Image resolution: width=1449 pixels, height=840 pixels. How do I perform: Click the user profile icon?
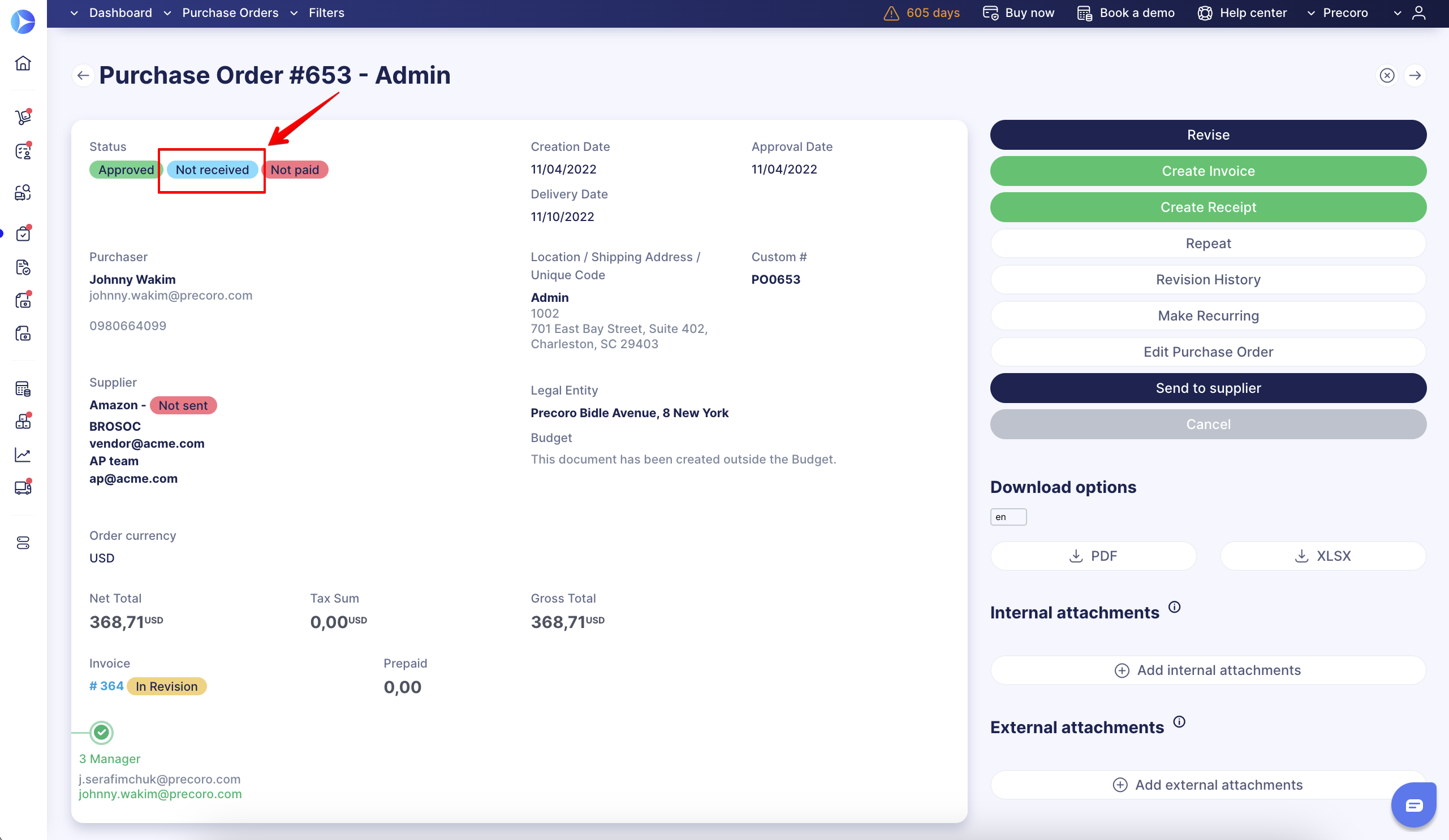coord(1418,12)
